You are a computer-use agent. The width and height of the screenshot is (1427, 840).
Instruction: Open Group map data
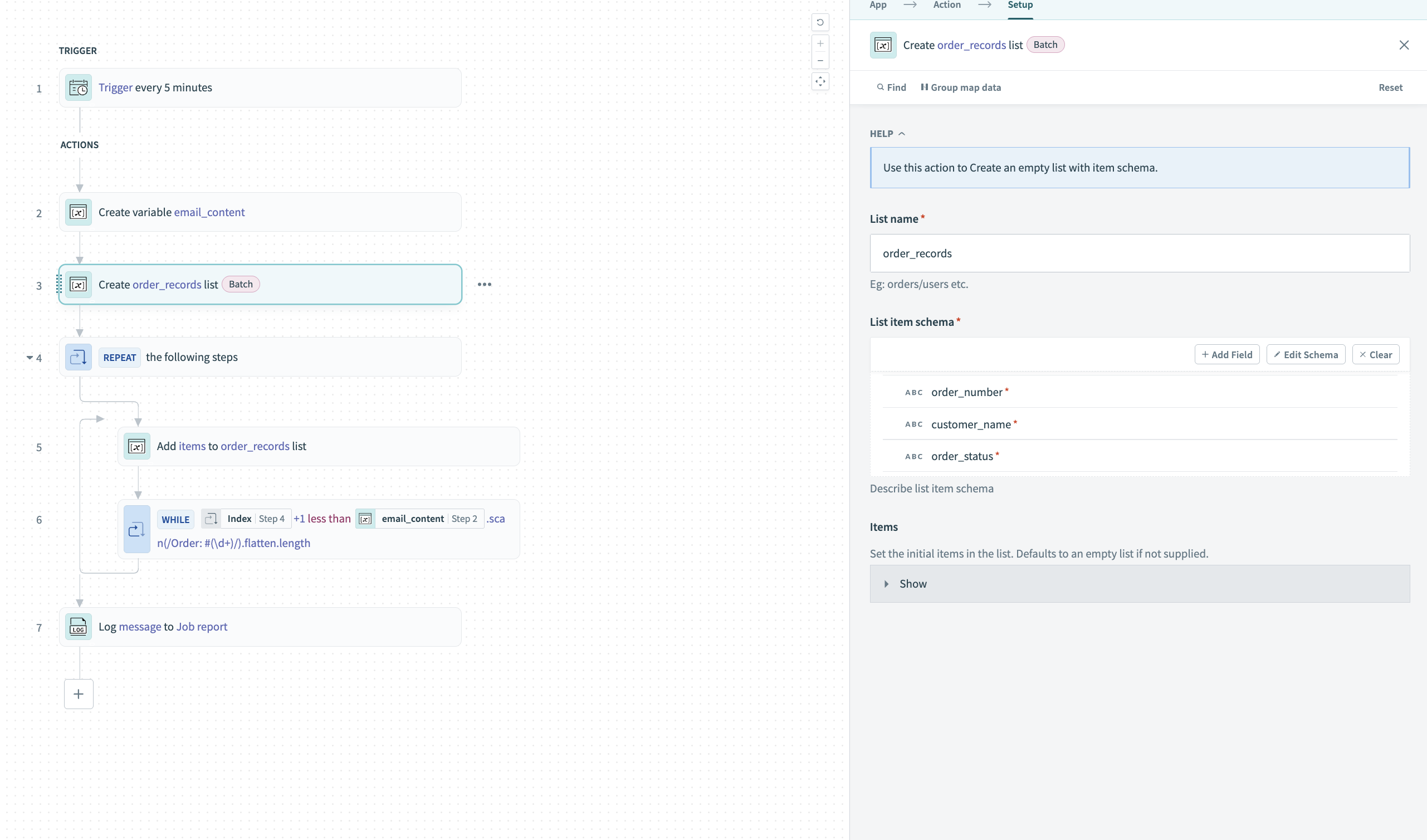coord(961,87)
